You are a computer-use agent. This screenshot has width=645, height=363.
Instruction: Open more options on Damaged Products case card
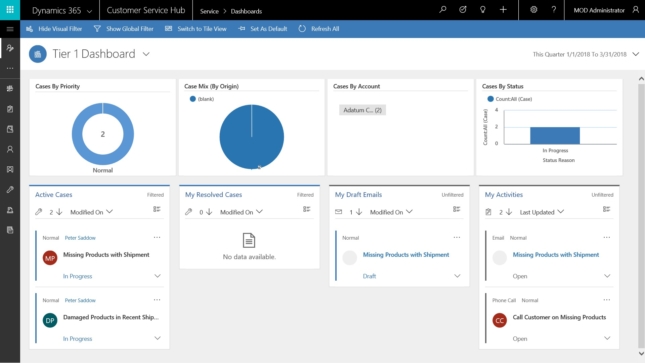[x=157, y=300]
